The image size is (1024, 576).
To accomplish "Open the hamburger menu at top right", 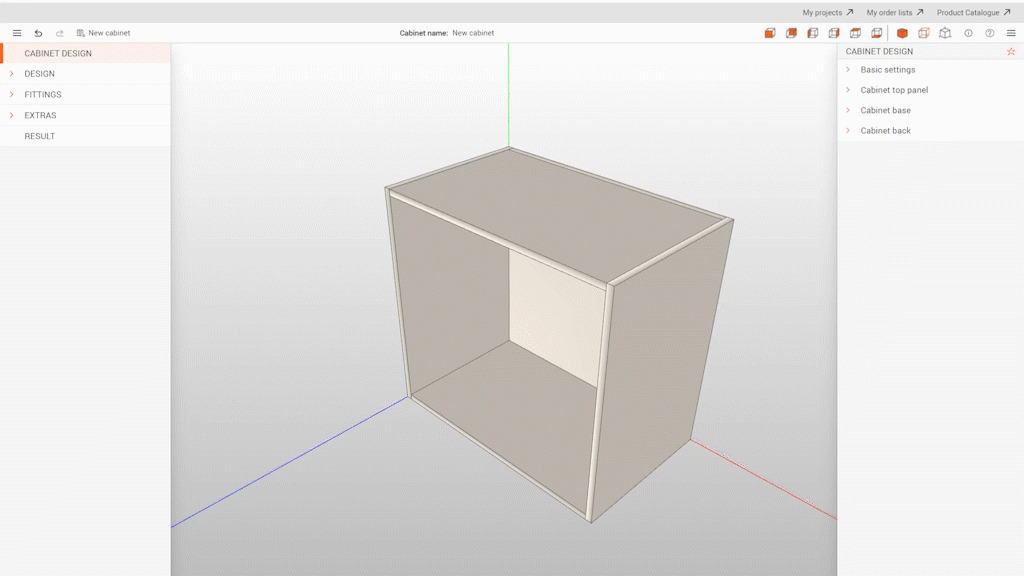I will coord(1011,32).
